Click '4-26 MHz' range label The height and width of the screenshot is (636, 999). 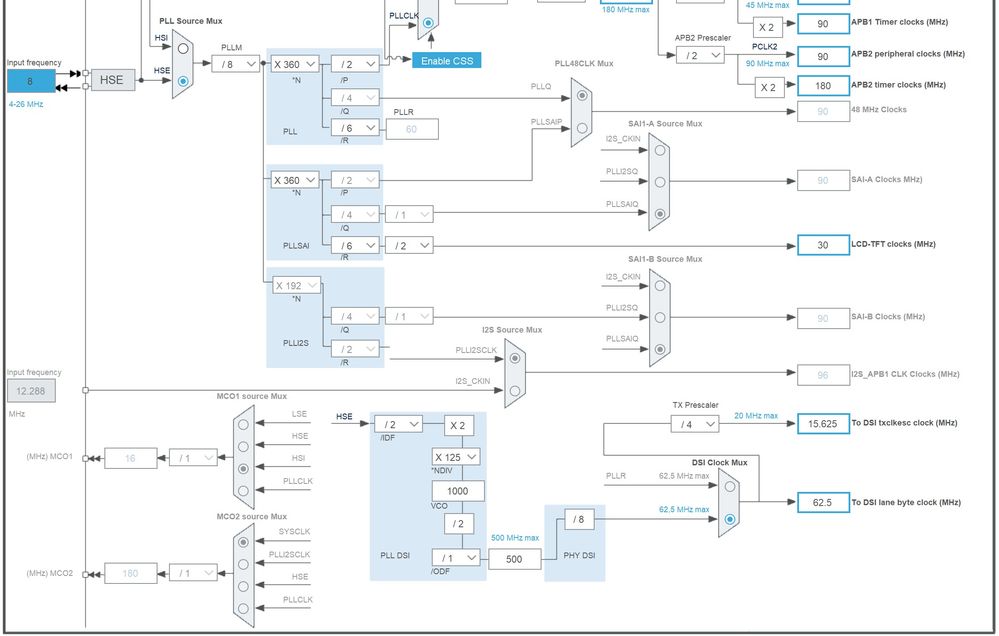pyautogui.click(x=25, y=104)
